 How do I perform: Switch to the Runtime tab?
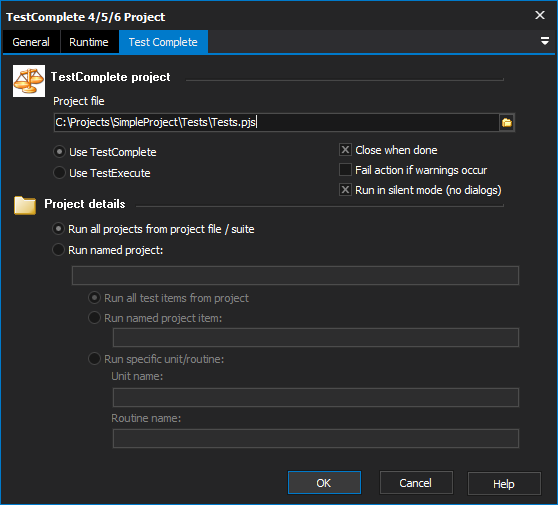(x=89, y=42)
